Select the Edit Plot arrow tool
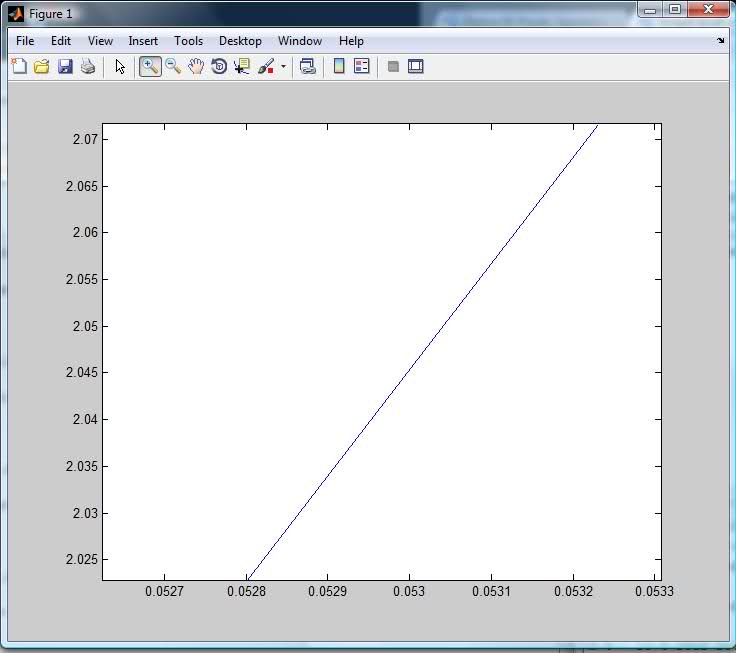Viewport: 736px width, 653px height. coord(120,67)
